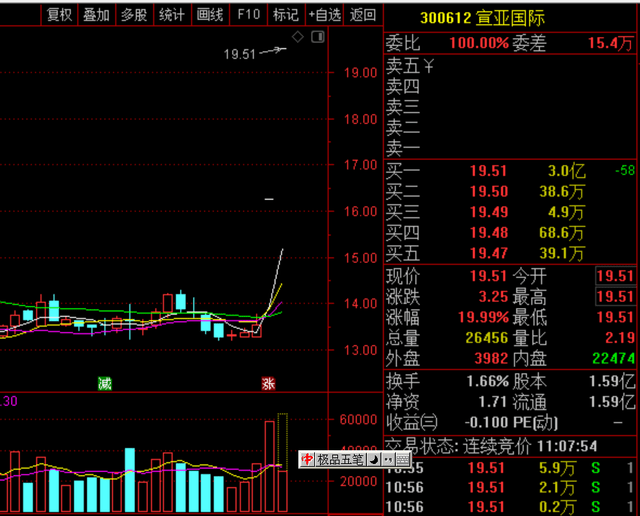
Task: Click the 内盘 22474 value
Action: click(613, 359)
